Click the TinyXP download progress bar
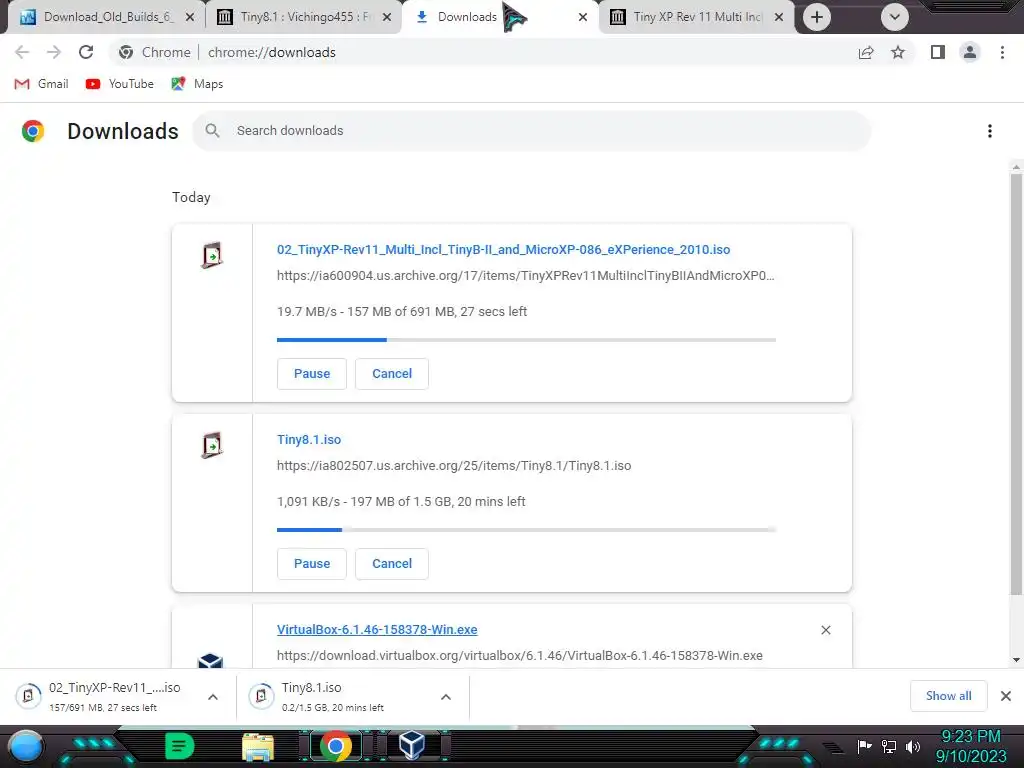 (x=526, y=340)
